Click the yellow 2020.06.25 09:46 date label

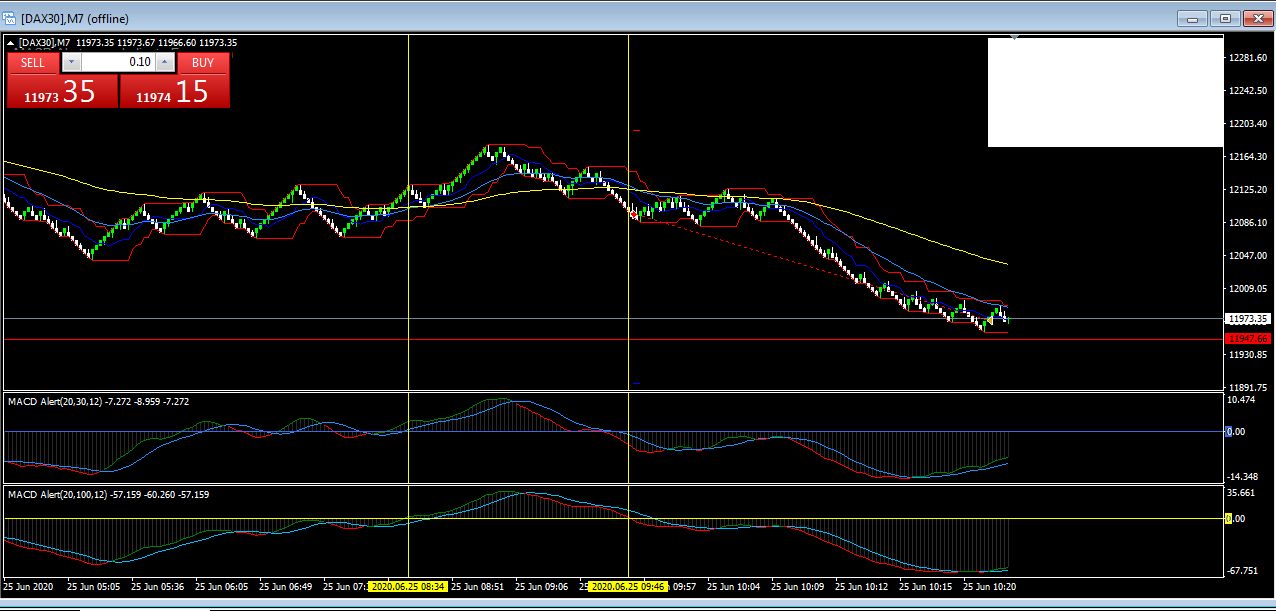pos(627,586)
